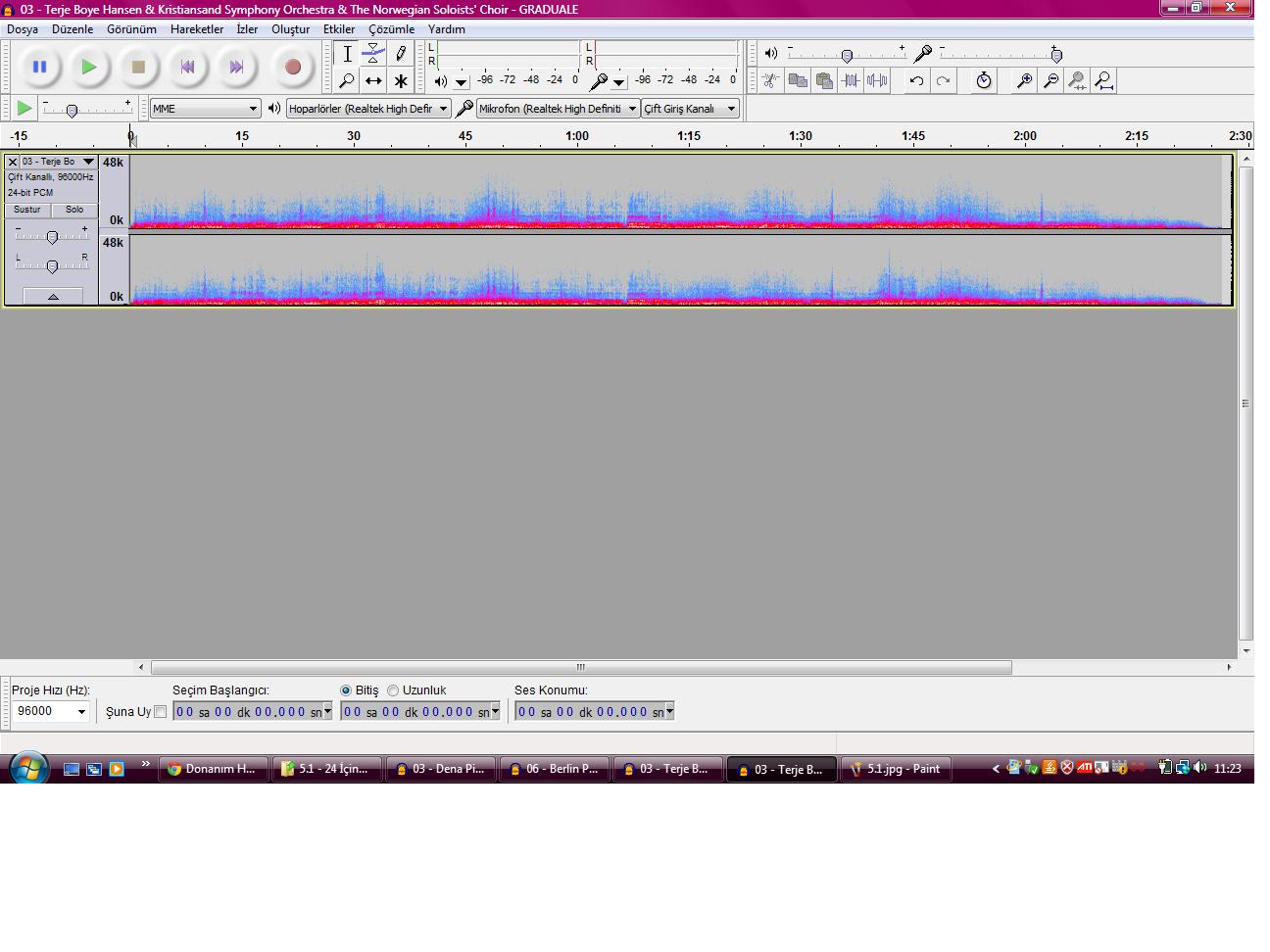
Task: Solo the track with Solo button
Action: pyautogui.click(x=74, y=210)
